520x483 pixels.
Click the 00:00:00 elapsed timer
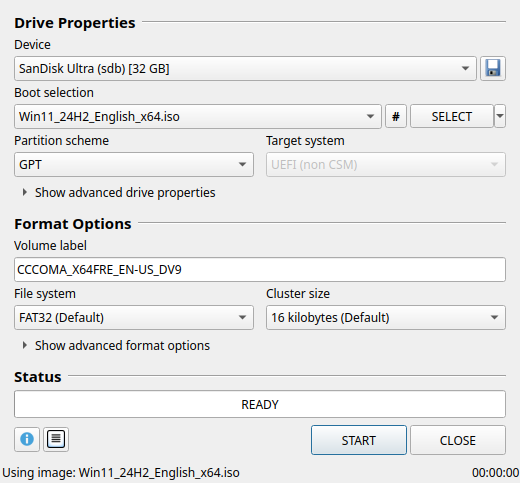tap(495, 473)
